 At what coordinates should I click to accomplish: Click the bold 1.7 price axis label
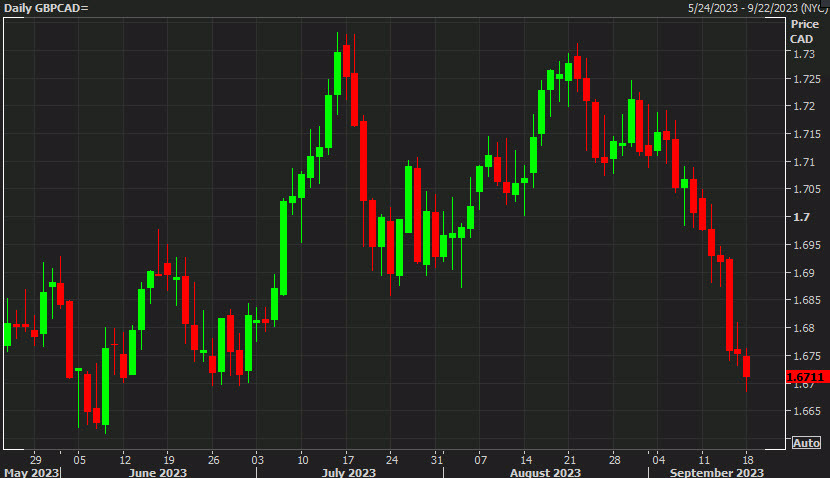(x=801, y=217)
